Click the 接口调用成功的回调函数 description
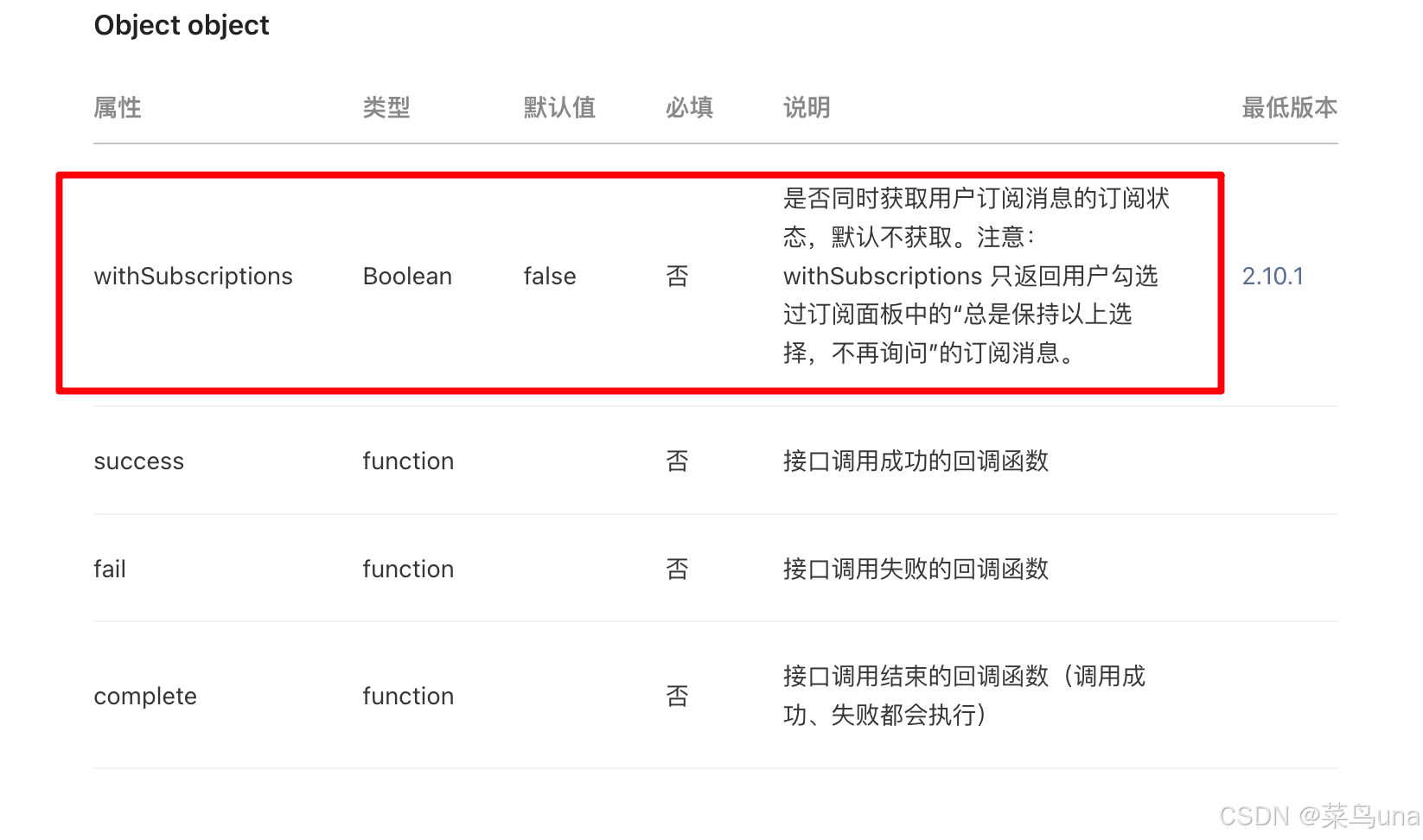This screenshot has height=840, width=1423. point(916,461)
